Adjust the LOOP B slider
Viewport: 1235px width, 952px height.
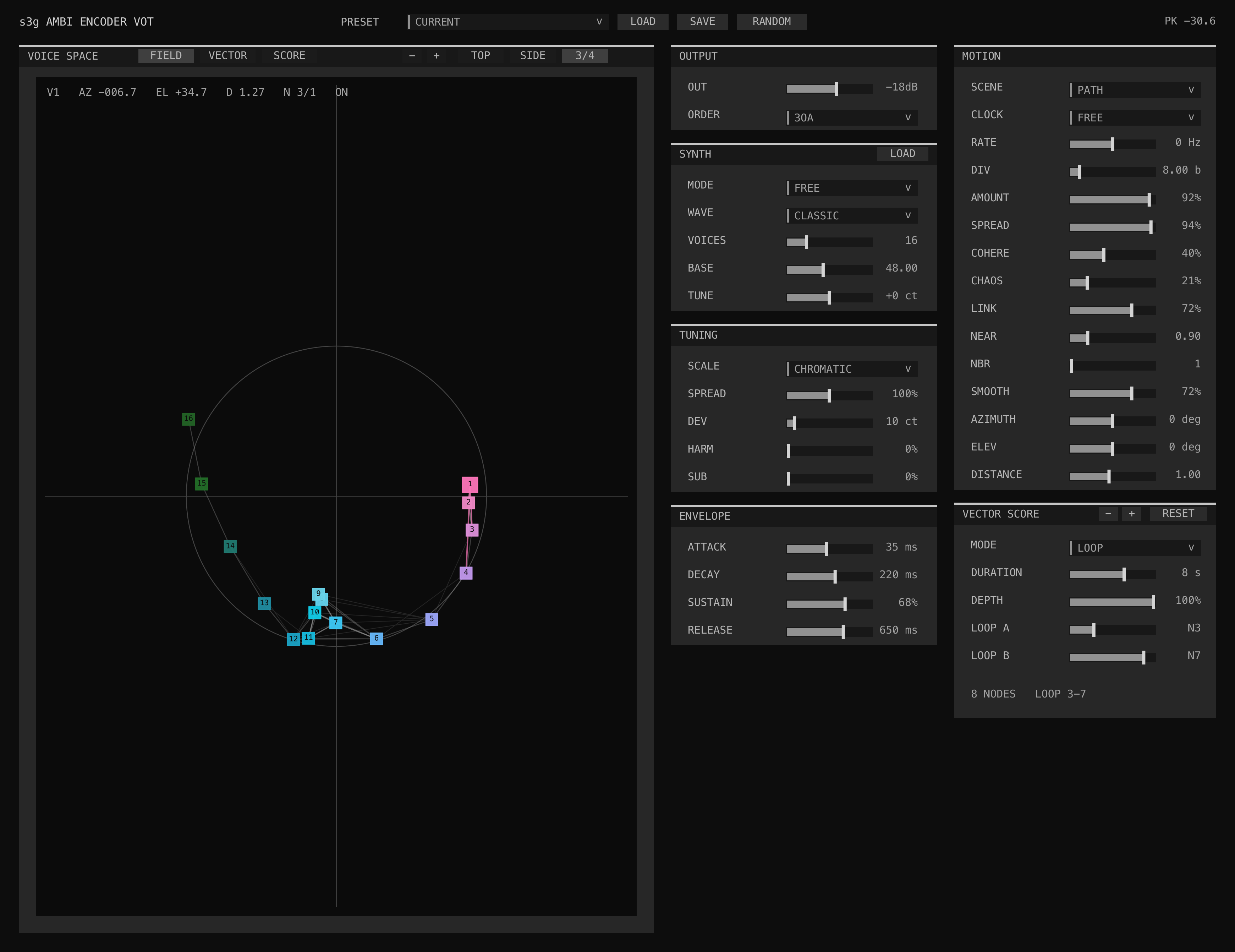point(1113,657)
